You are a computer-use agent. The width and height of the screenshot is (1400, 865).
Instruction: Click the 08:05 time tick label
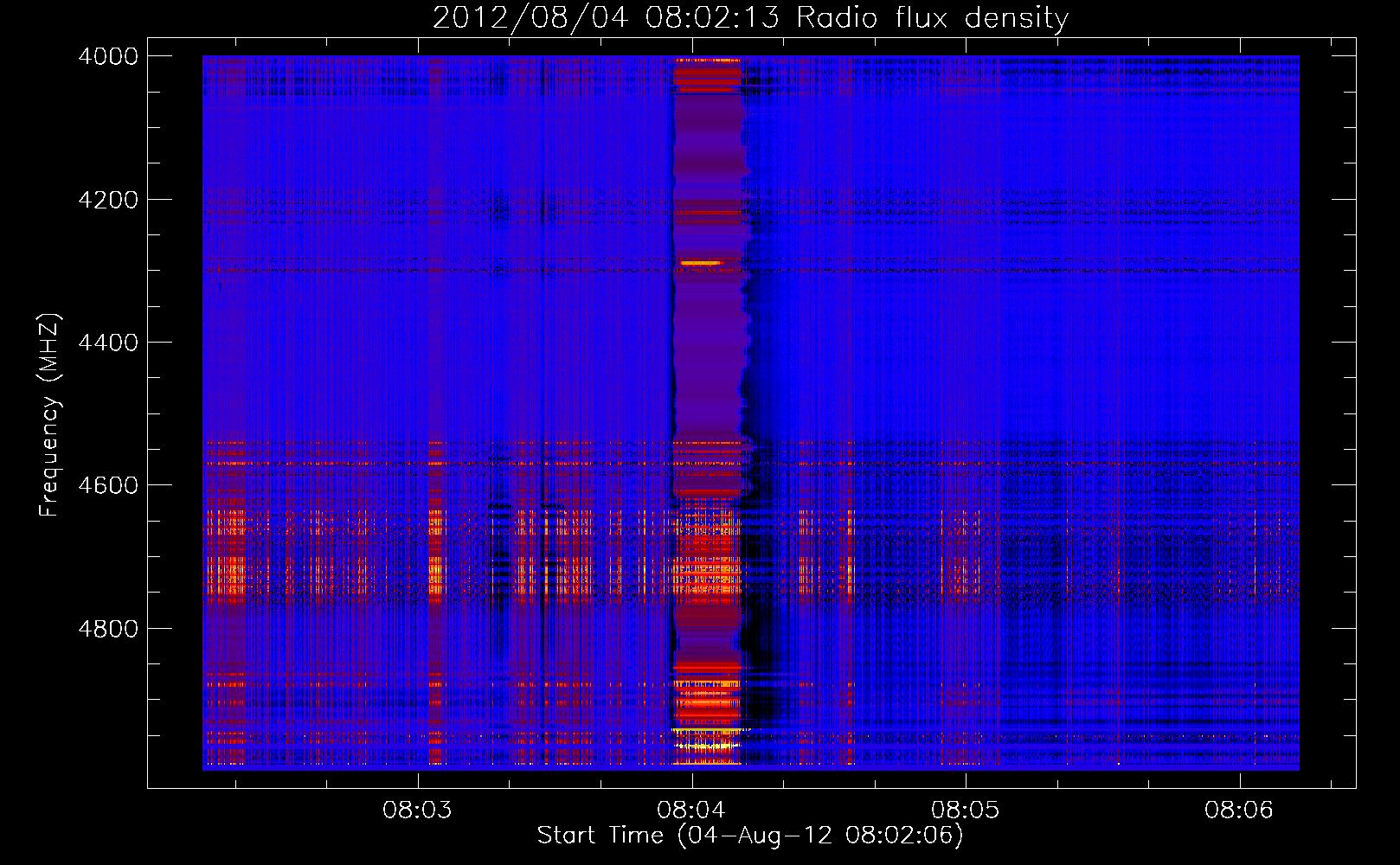pyautogui.click(x=965, y=811)
